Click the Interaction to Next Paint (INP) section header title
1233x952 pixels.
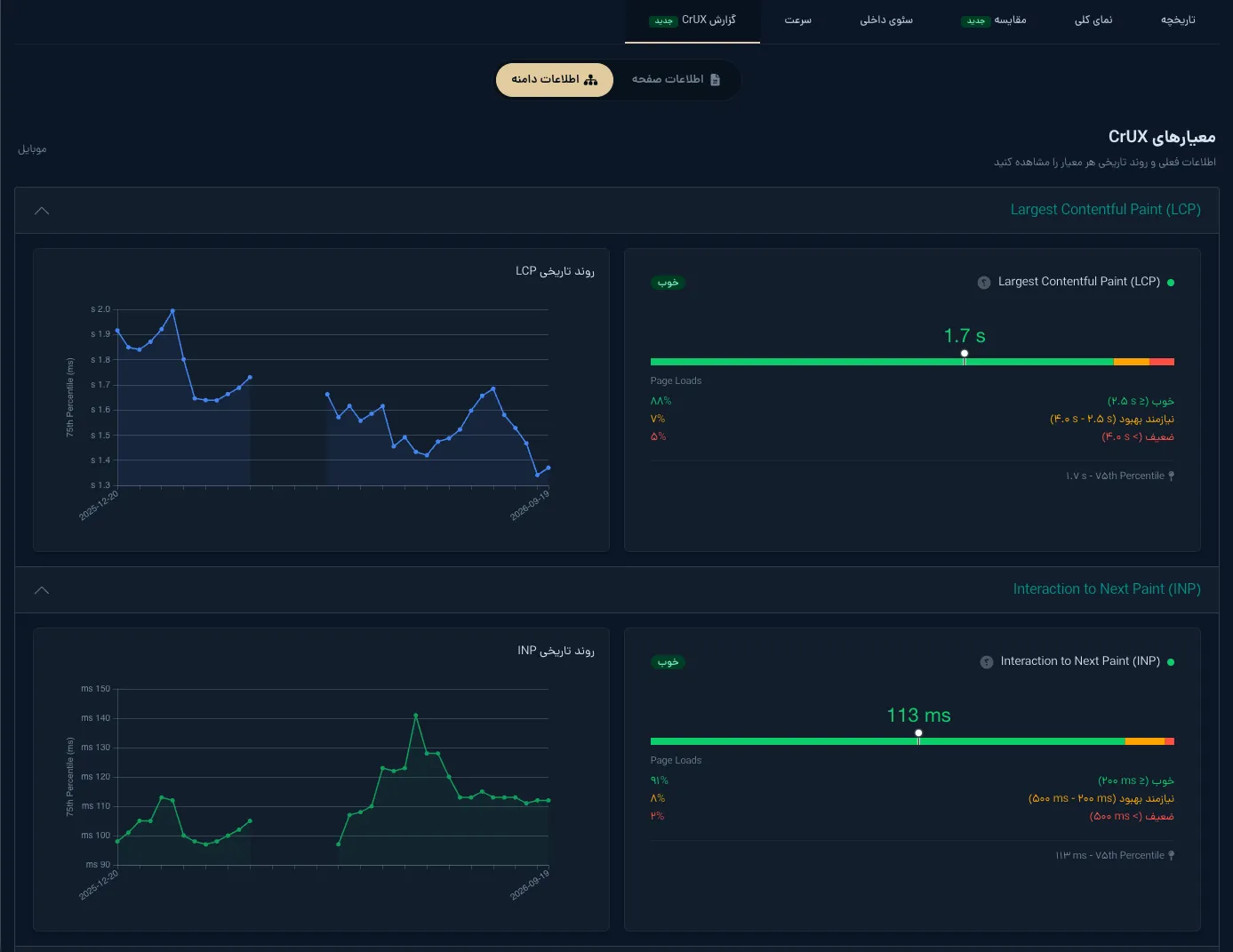point(1107,589)
